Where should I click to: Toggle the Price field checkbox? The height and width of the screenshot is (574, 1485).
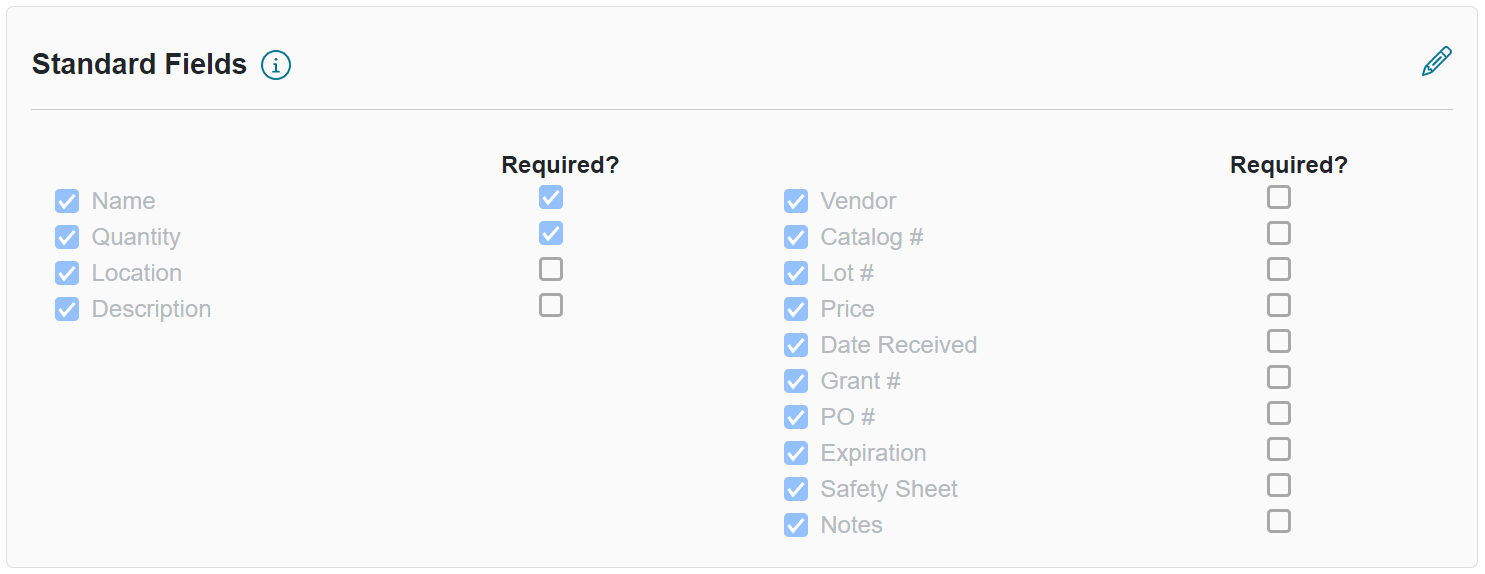pyautogui.click(x=796, y=309)
